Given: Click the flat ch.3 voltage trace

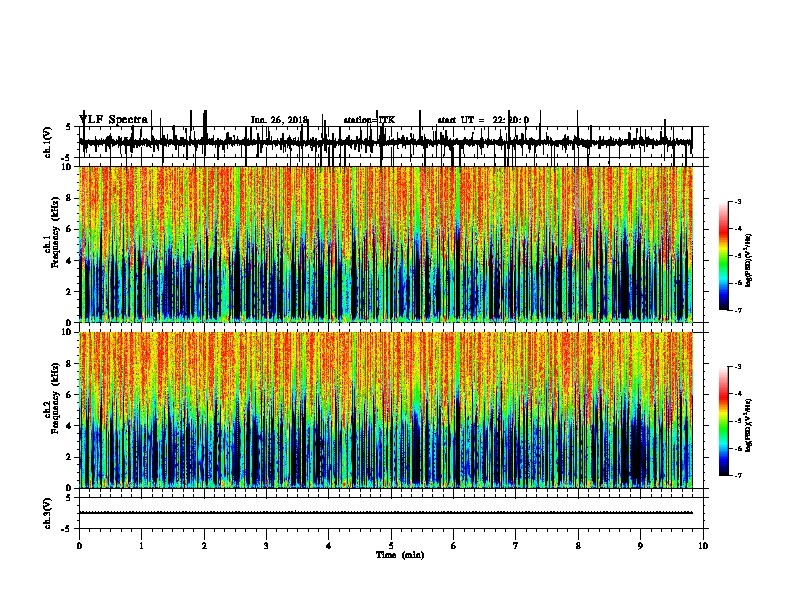Looking at the screenshot, I should 386,513.
